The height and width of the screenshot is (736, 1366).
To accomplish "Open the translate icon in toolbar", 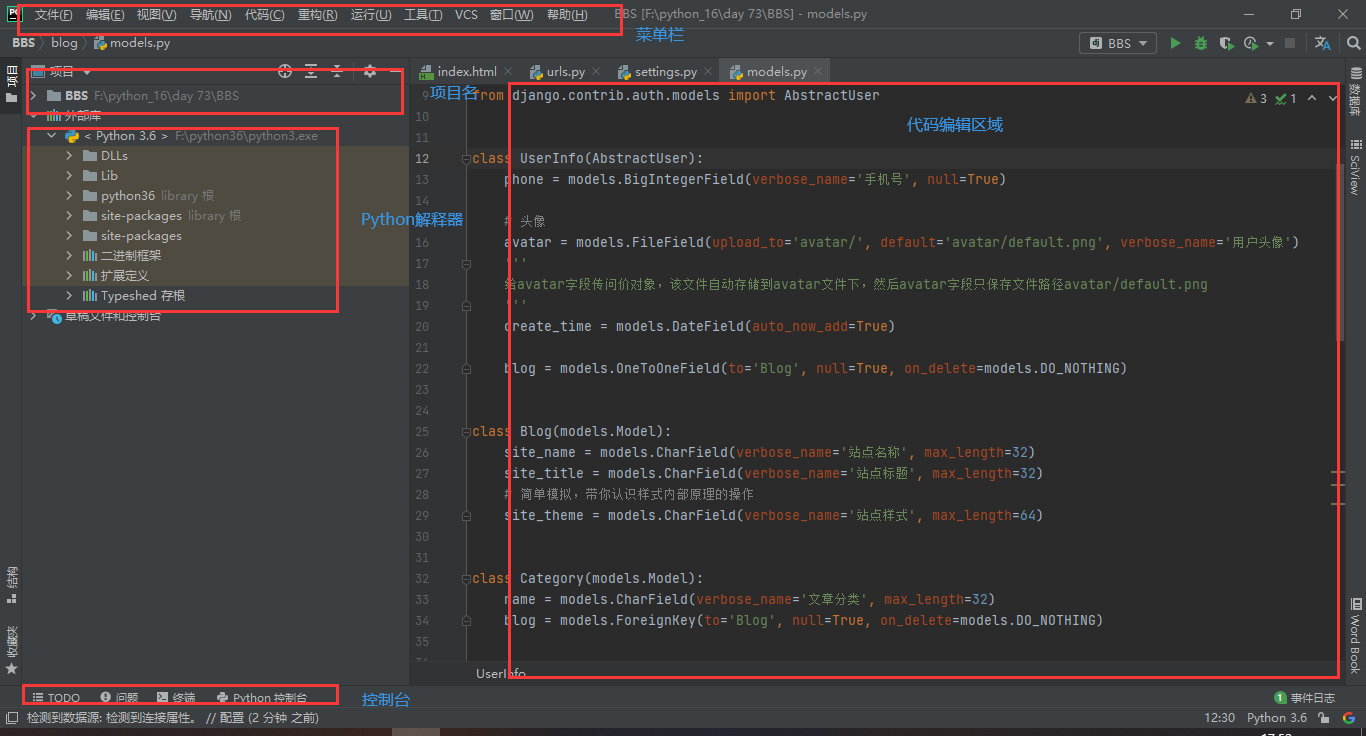I will pyautogui.click(x=1323, y=43).
